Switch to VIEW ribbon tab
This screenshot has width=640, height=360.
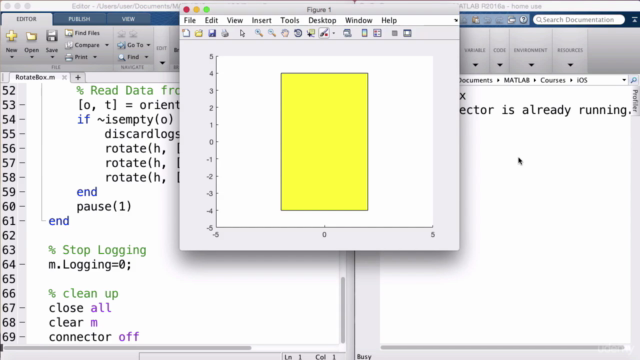[128, 19]
